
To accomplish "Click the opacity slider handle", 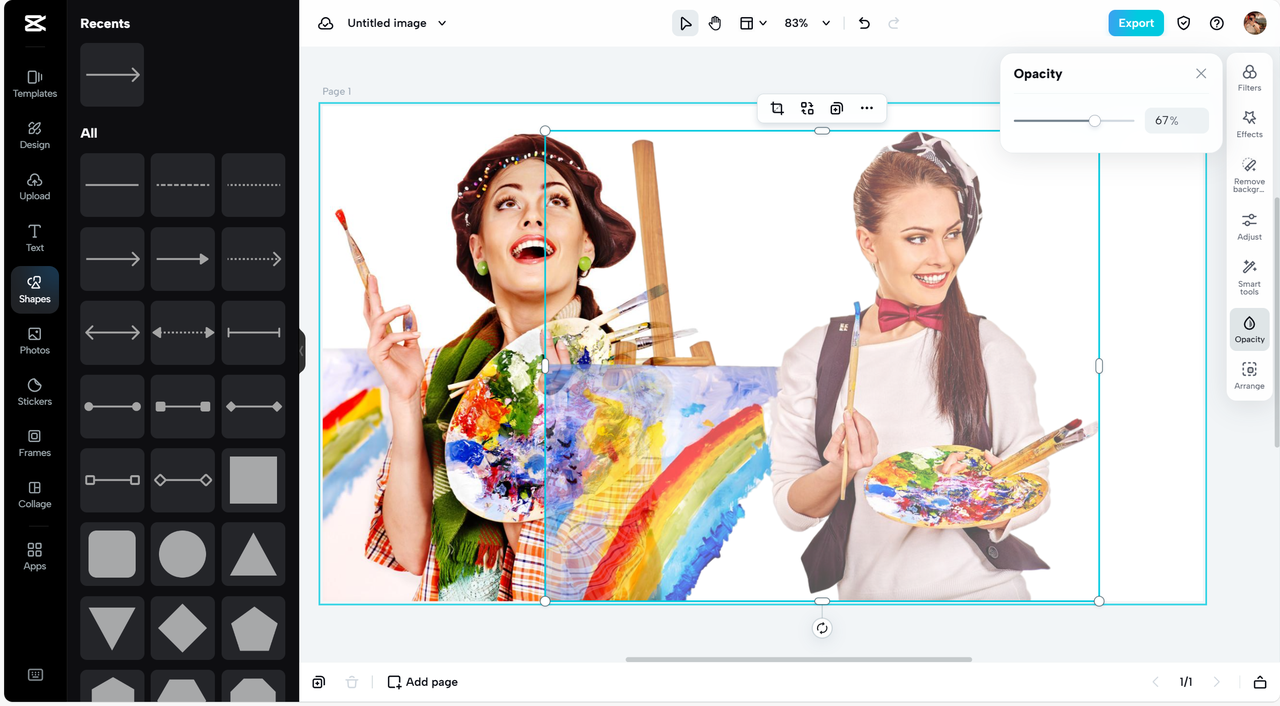I will (1095, 121).
